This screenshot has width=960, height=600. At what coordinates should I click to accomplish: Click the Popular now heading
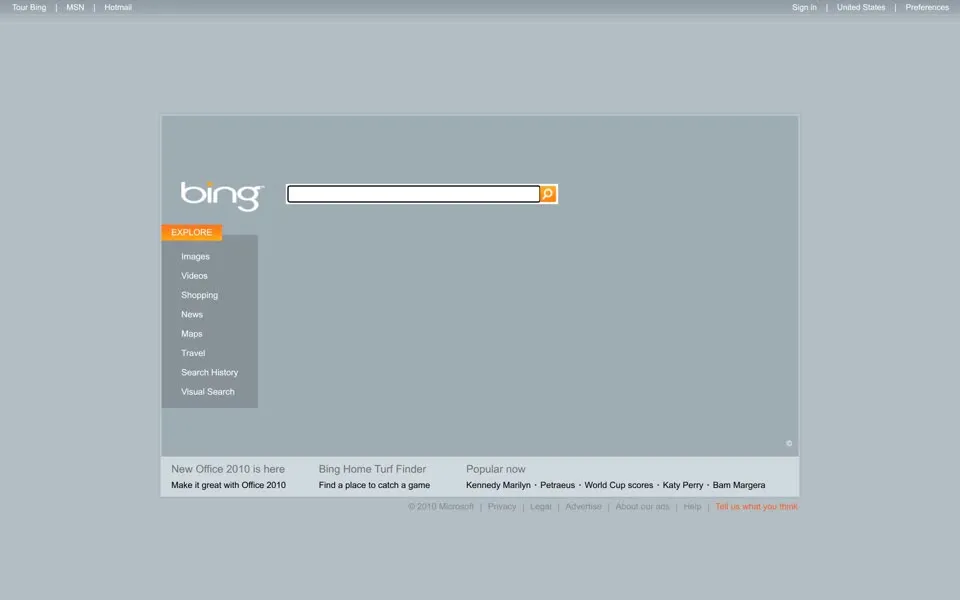click(x=496, y=469)
